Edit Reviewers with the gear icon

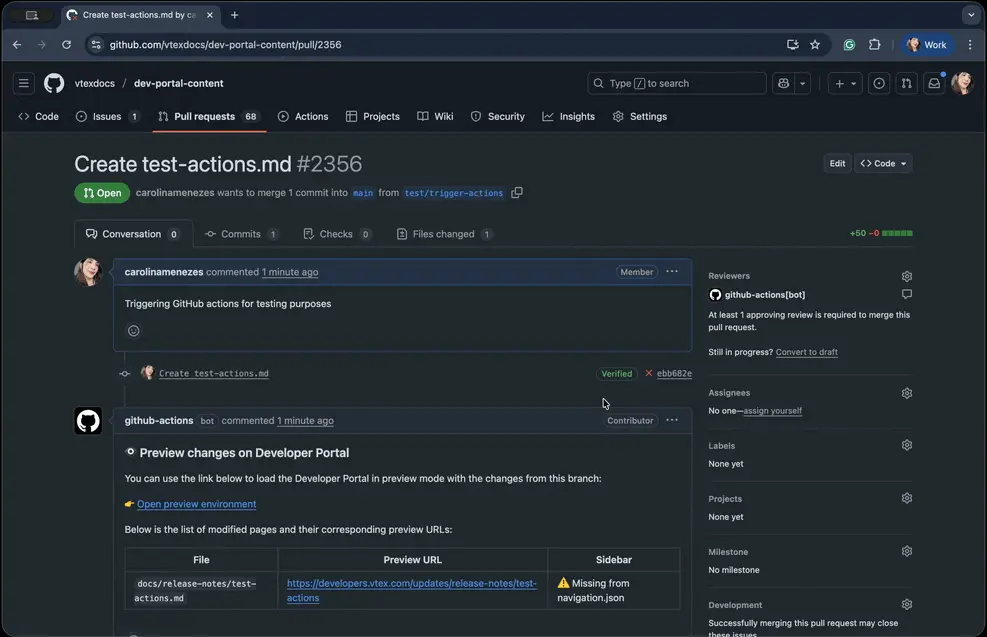coord(907,276)
